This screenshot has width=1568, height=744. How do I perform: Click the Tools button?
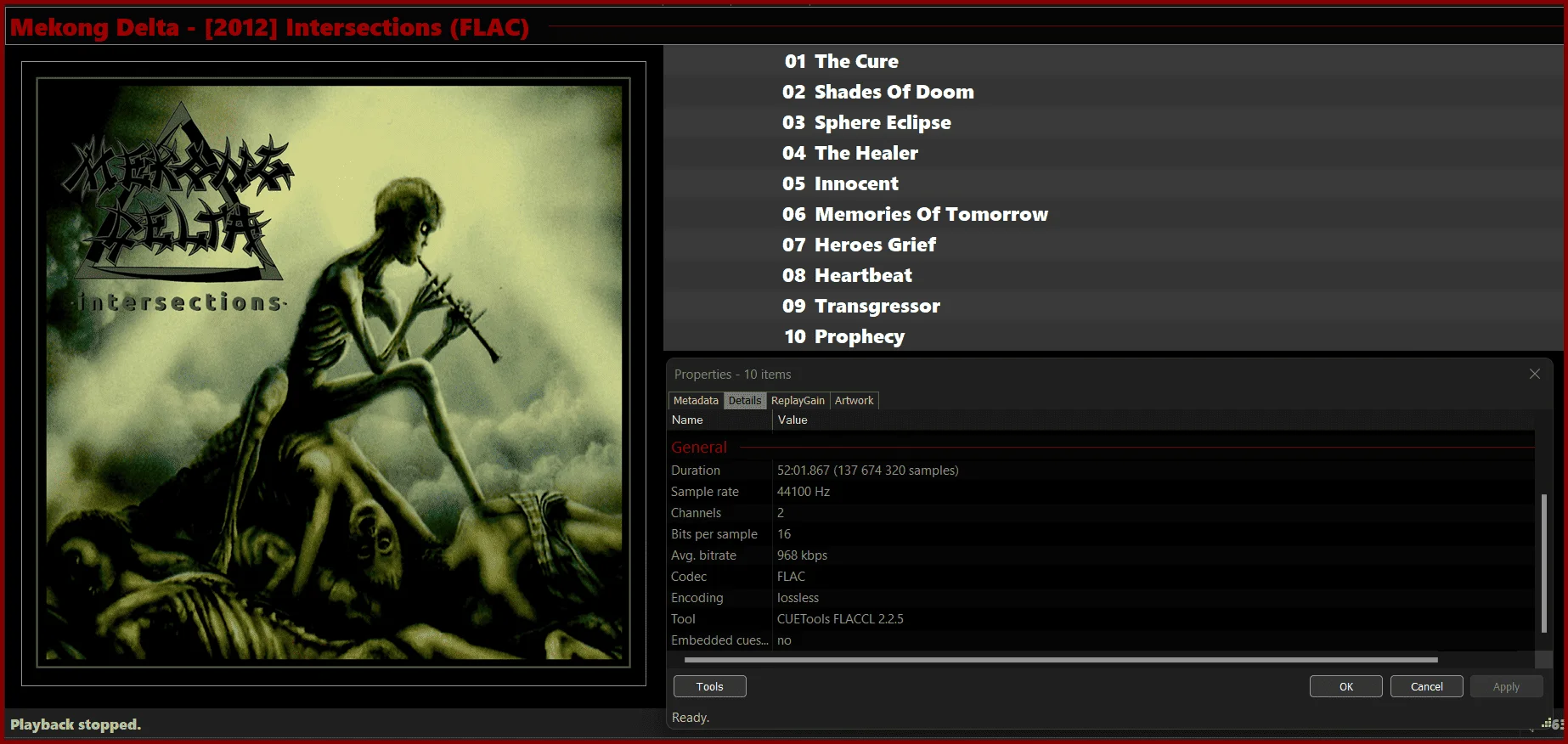point(710,686)
